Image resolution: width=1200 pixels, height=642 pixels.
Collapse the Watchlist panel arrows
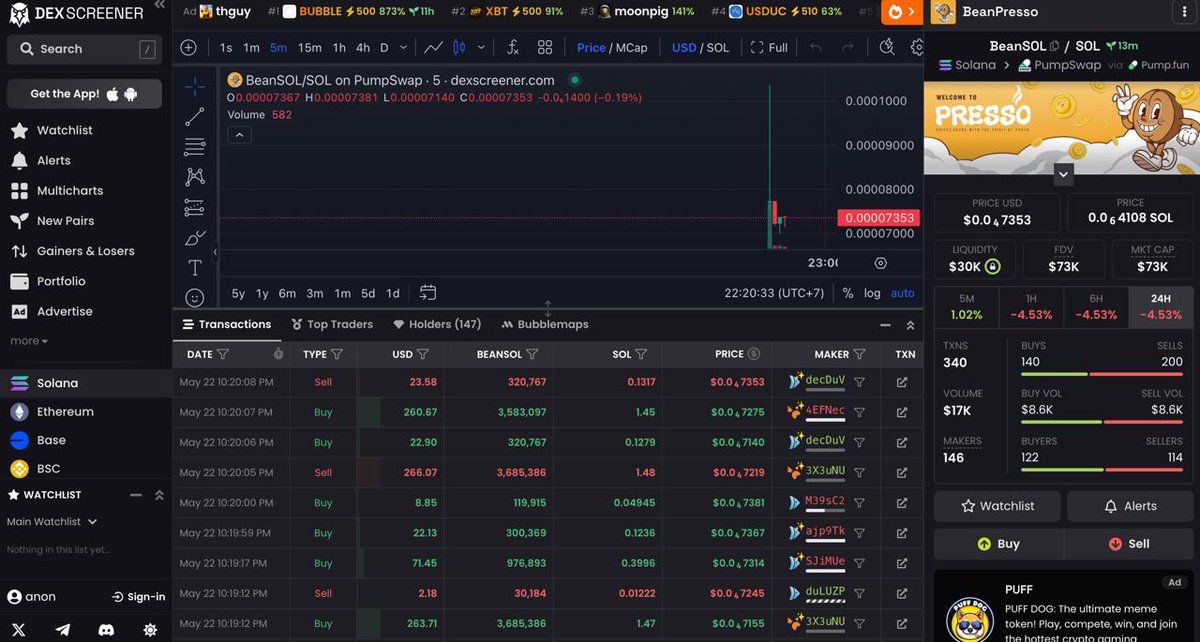click(x=159, y=495)
